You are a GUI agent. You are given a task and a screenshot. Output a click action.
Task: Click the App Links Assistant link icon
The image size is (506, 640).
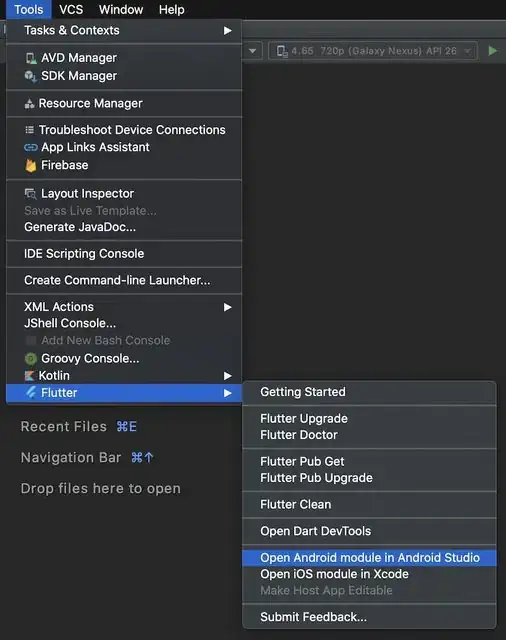click(x=31, y=147)
